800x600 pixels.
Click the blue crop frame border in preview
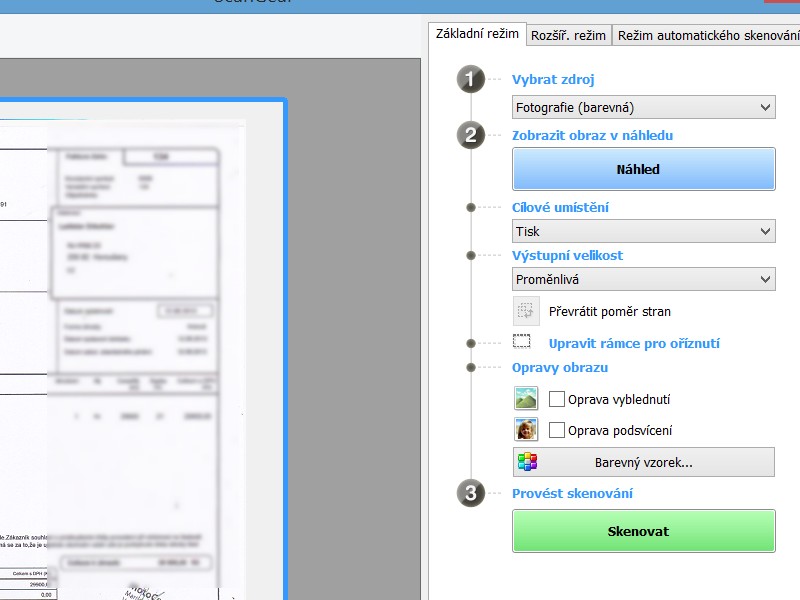pos(285,349)
